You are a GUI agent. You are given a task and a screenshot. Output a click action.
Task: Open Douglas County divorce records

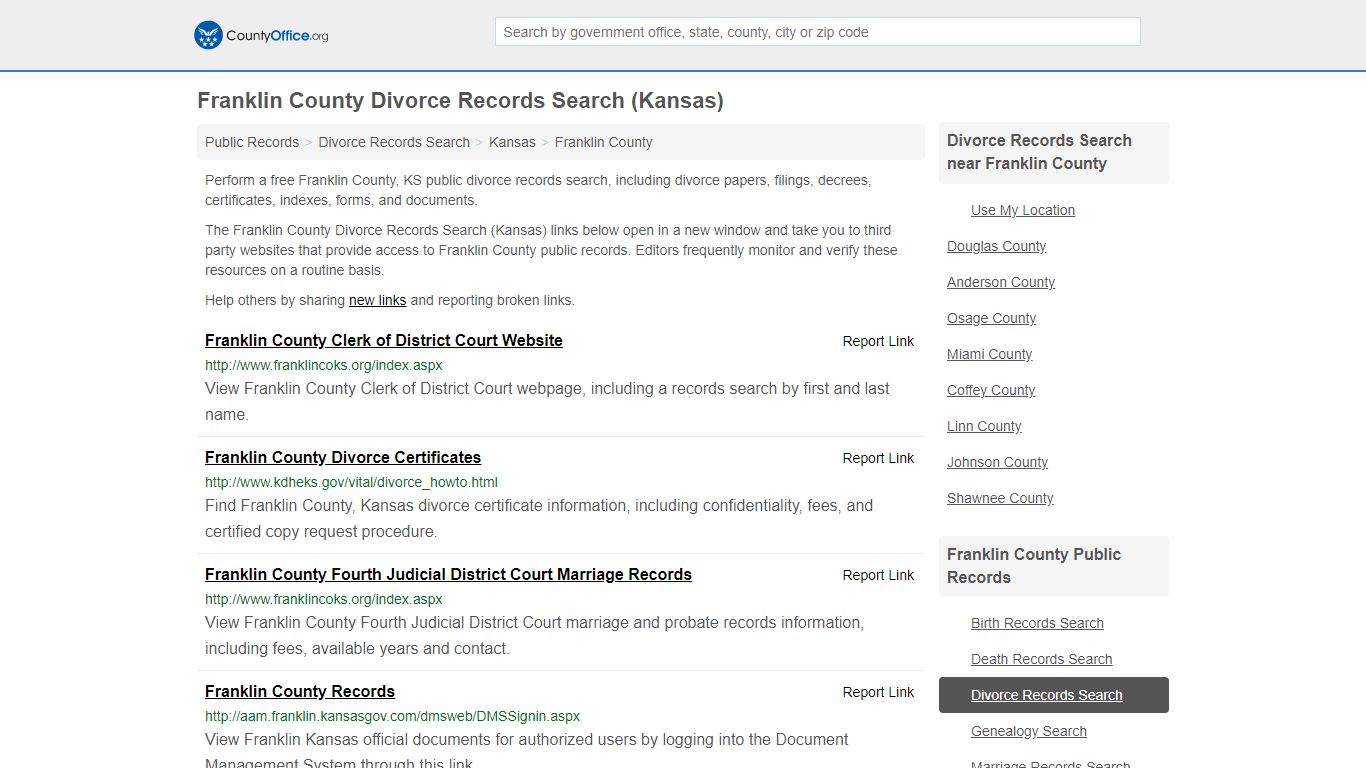(x=996, y=246)
